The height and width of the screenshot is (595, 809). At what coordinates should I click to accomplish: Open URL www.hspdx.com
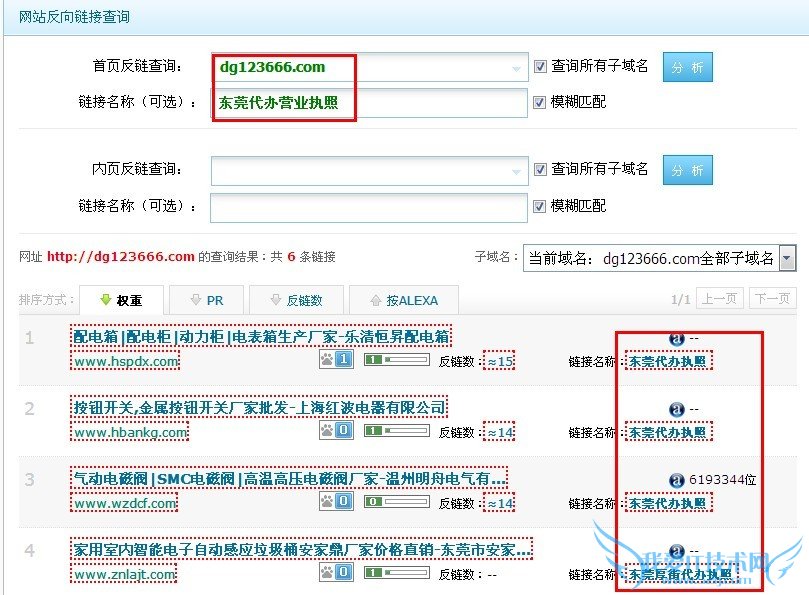click(x=125, y=361)
